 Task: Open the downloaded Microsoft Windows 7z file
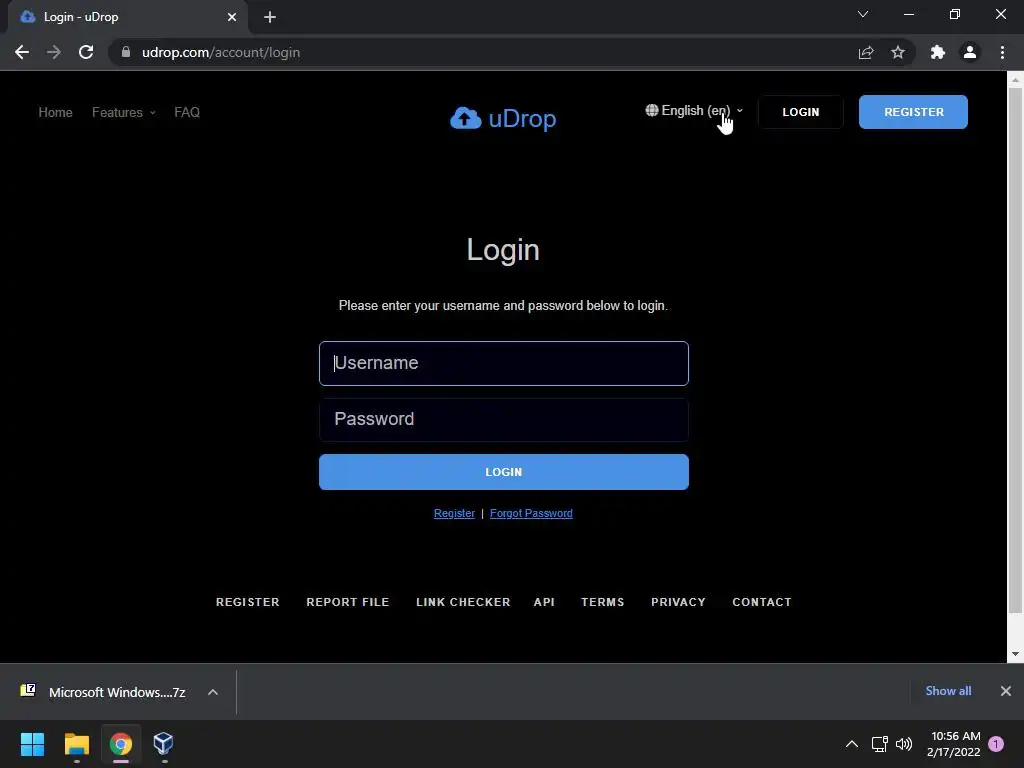pyautogui.click(x=117, y=692)
